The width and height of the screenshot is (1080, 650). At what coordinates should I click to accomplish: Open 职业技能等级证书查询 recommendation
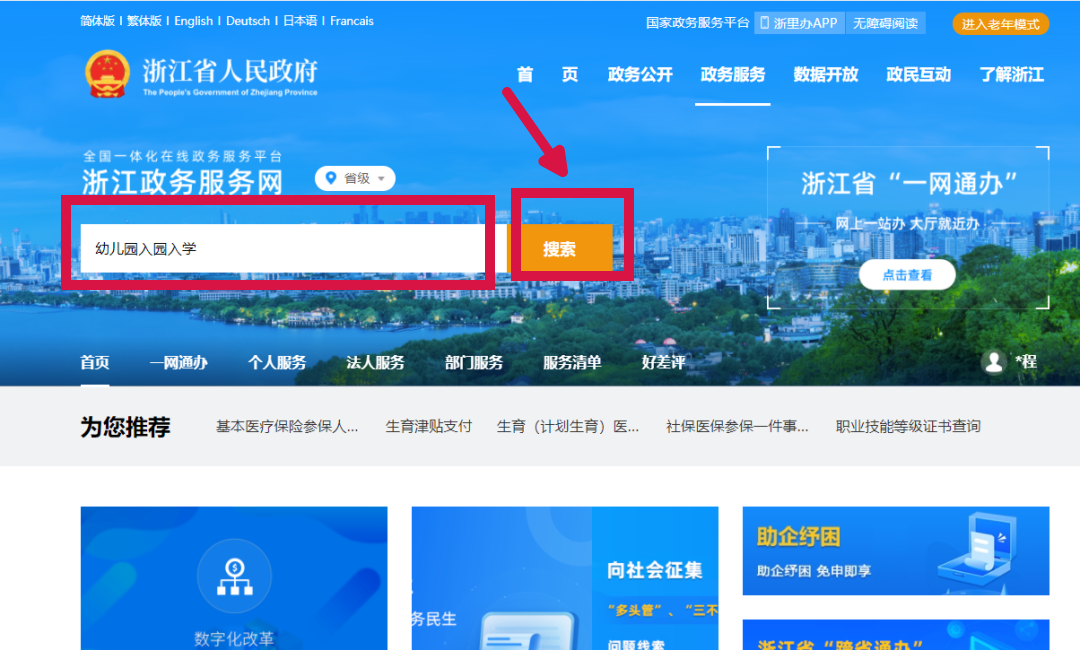[x=908, y=426]
